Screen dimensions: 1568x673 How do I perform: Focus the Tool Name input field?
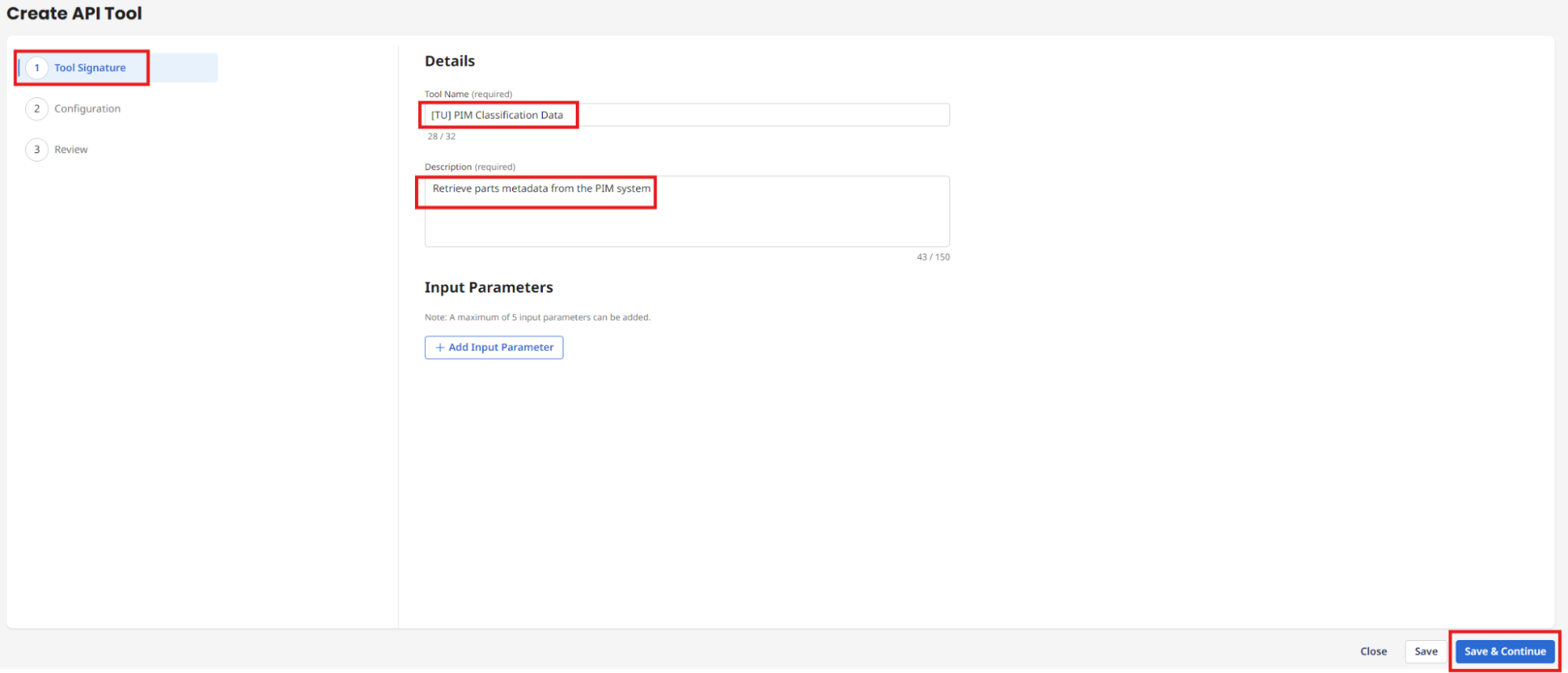687,115
